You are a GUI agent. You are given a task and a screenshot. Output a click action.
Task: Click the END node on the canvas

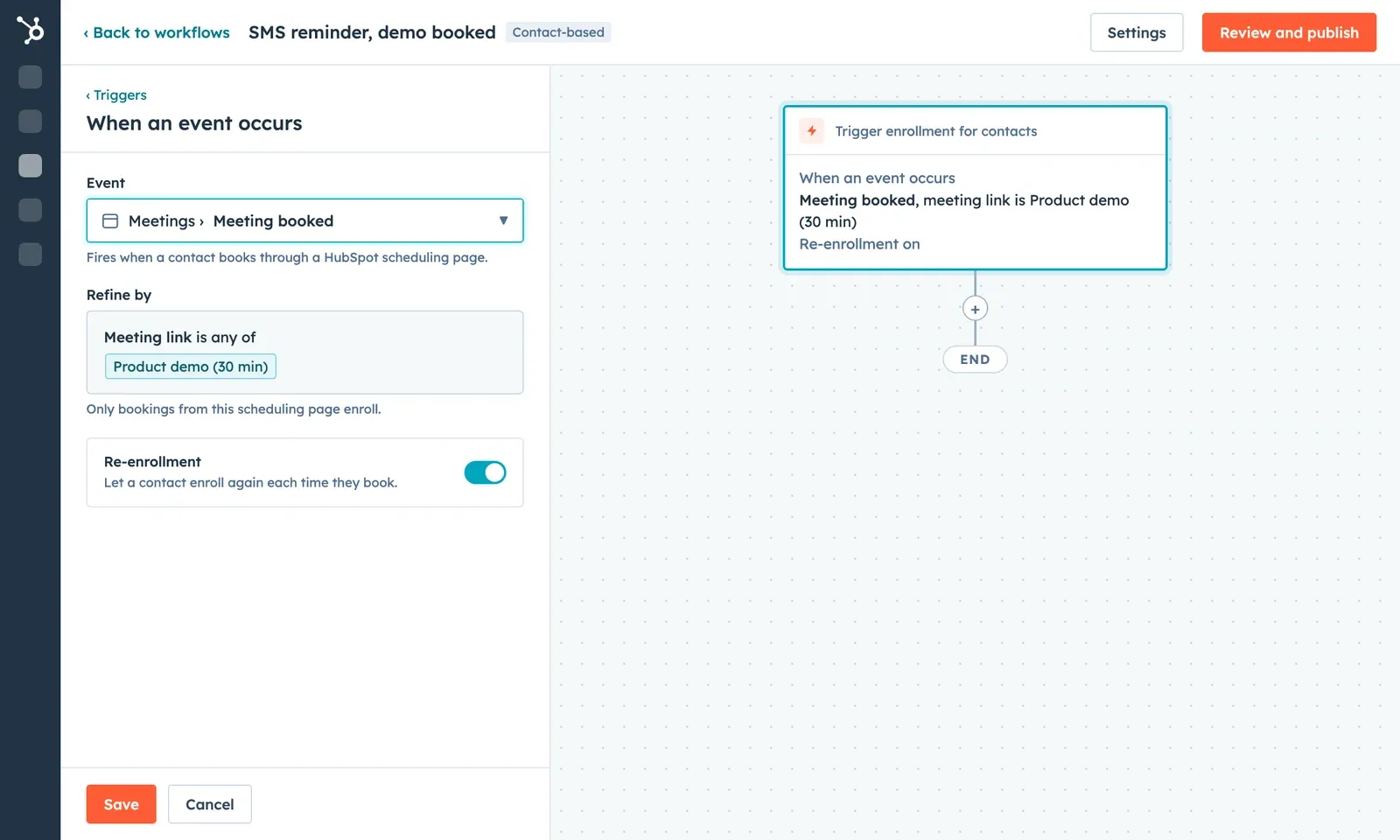pyautogui.click(x=975, y=360)
